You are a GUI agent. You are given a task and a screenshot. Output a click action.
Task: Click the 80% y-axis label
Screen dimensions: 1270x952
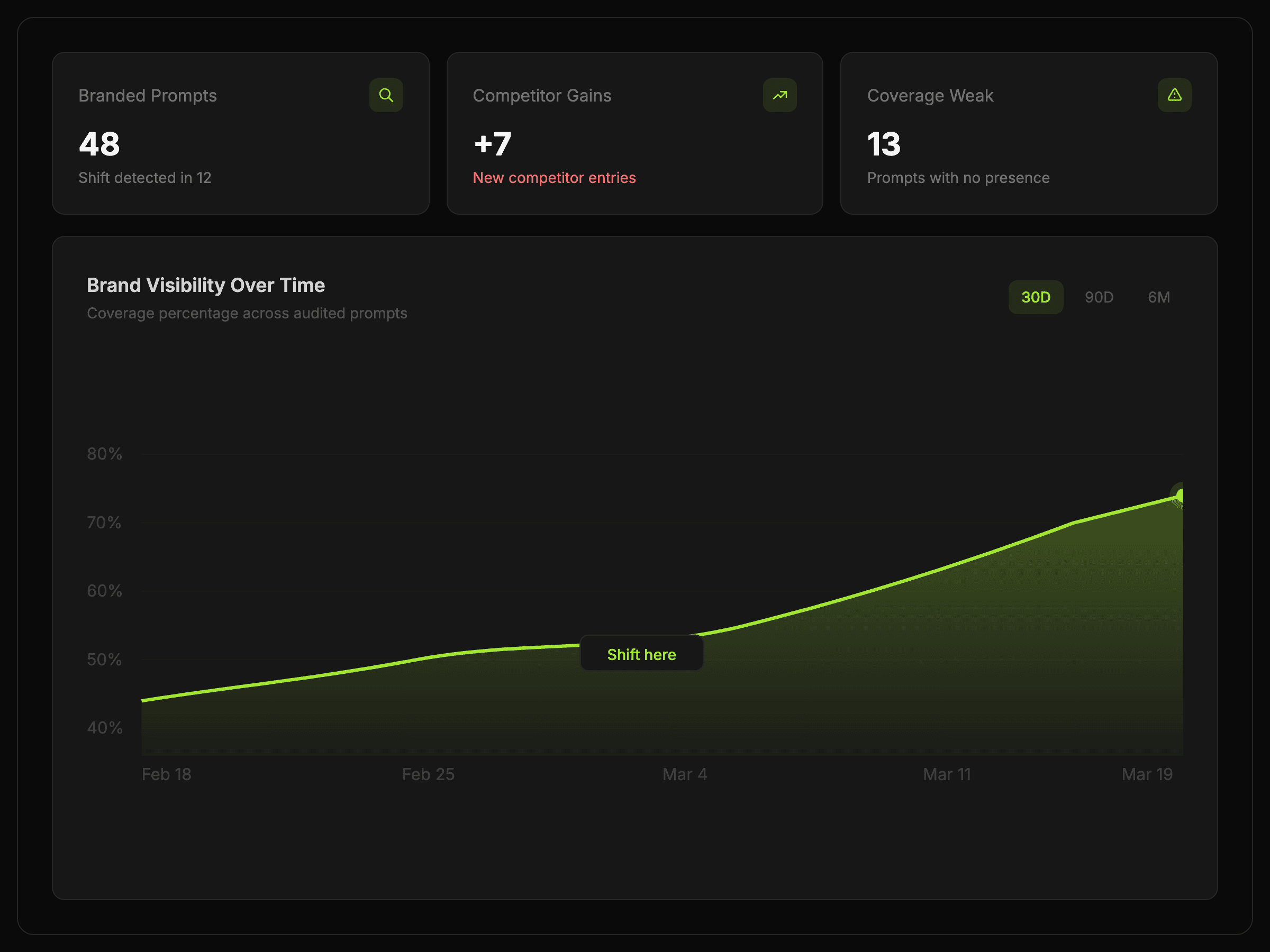tap(104, 454)
